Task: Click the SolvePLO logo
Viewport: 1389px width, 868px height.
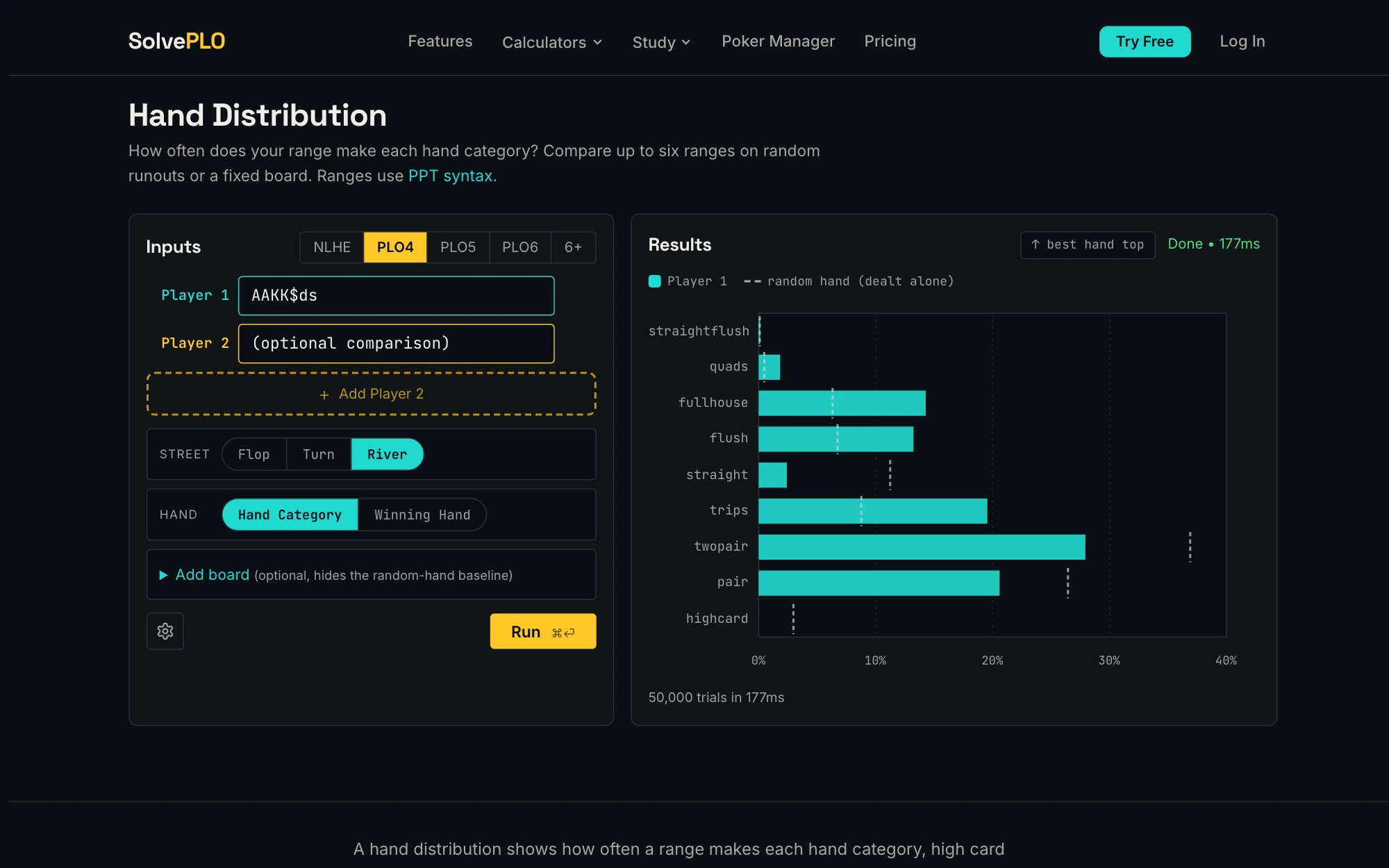Action: 176,41
